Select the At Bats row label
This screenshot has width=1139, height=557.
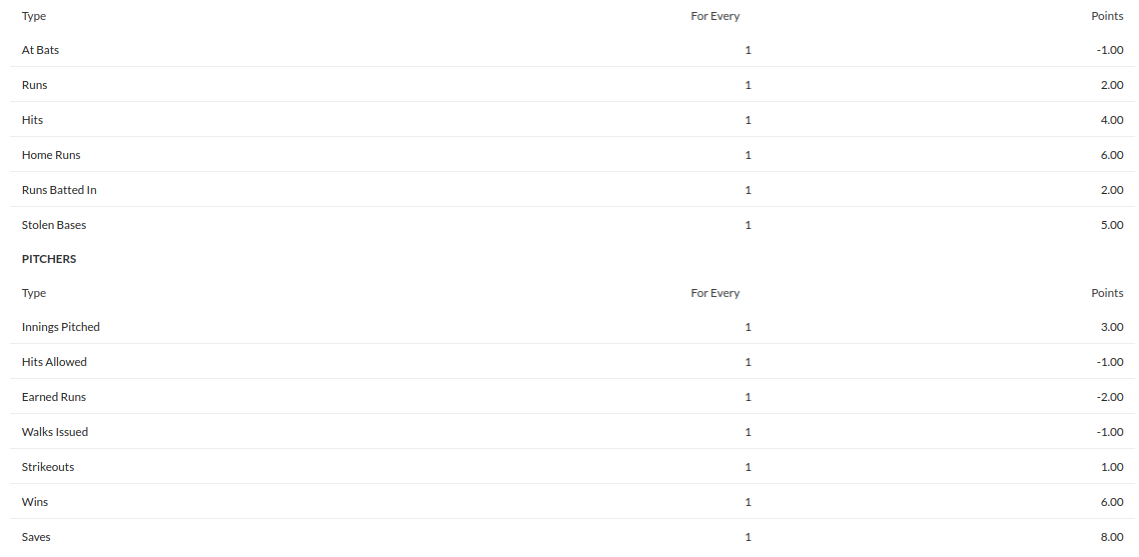click(x=40, y=50)
